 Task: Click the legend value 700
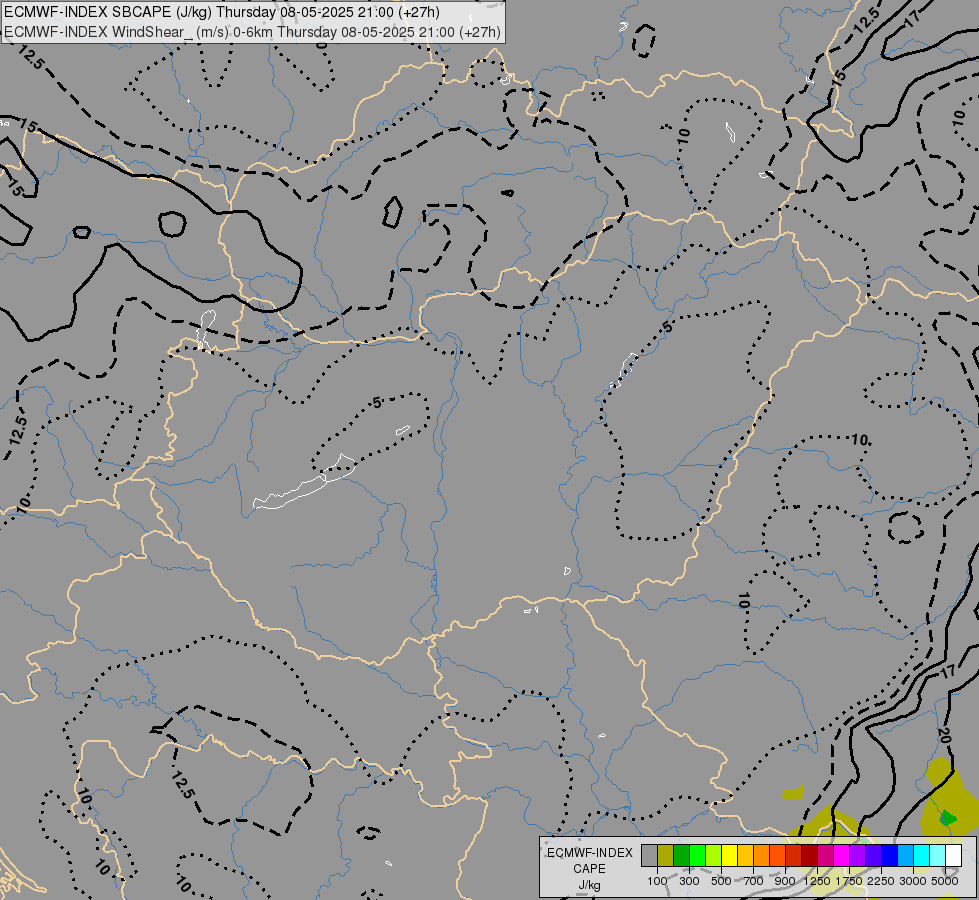(754, 881)
